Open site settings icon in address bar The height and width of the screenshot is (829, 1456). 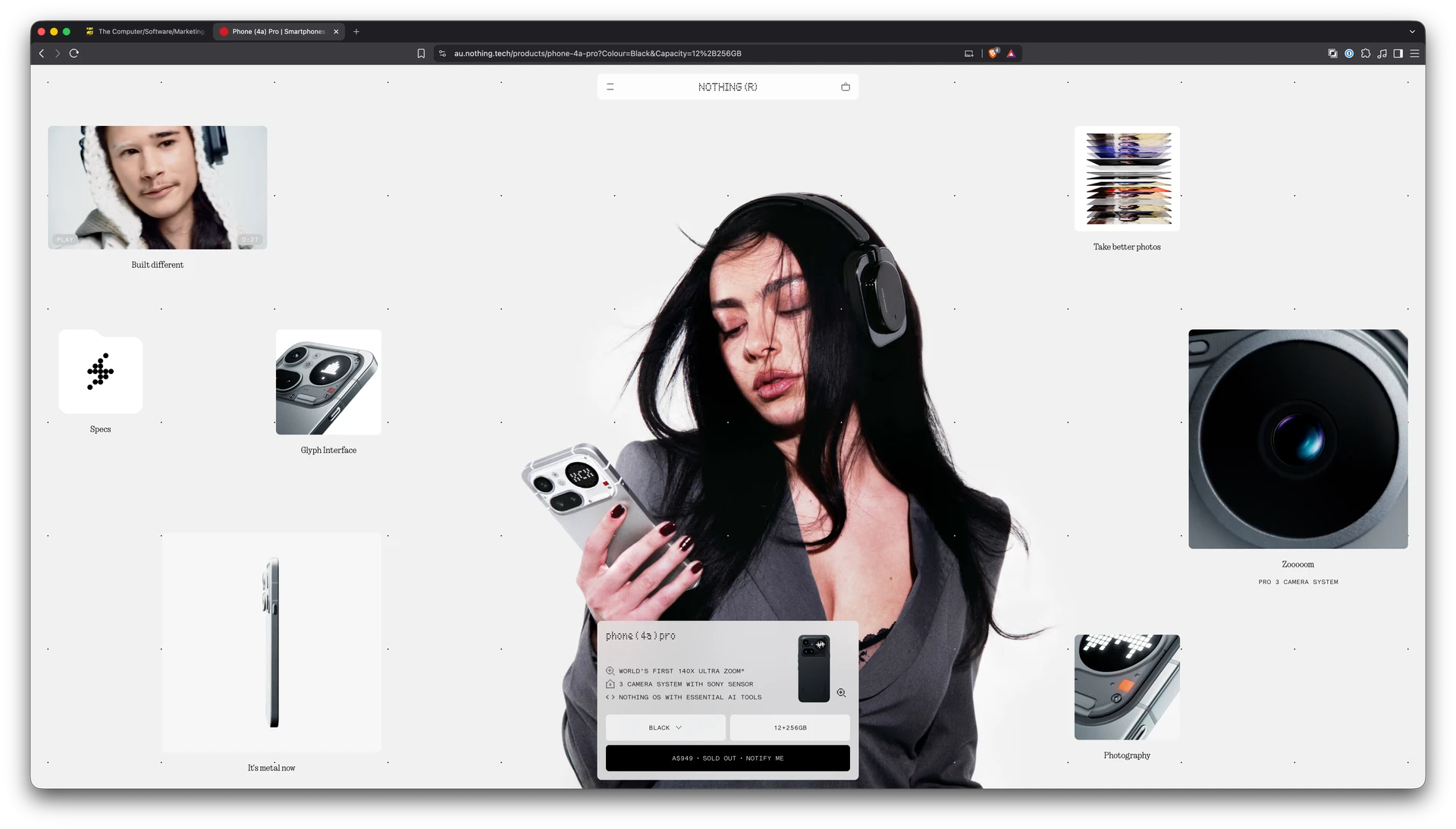(443, 53)
